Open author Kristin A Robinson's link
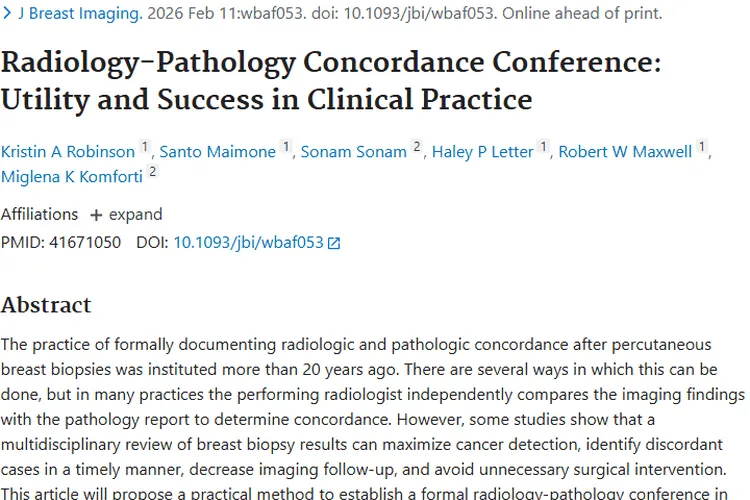This screenshot has height=500, width=750. [68, 152]
